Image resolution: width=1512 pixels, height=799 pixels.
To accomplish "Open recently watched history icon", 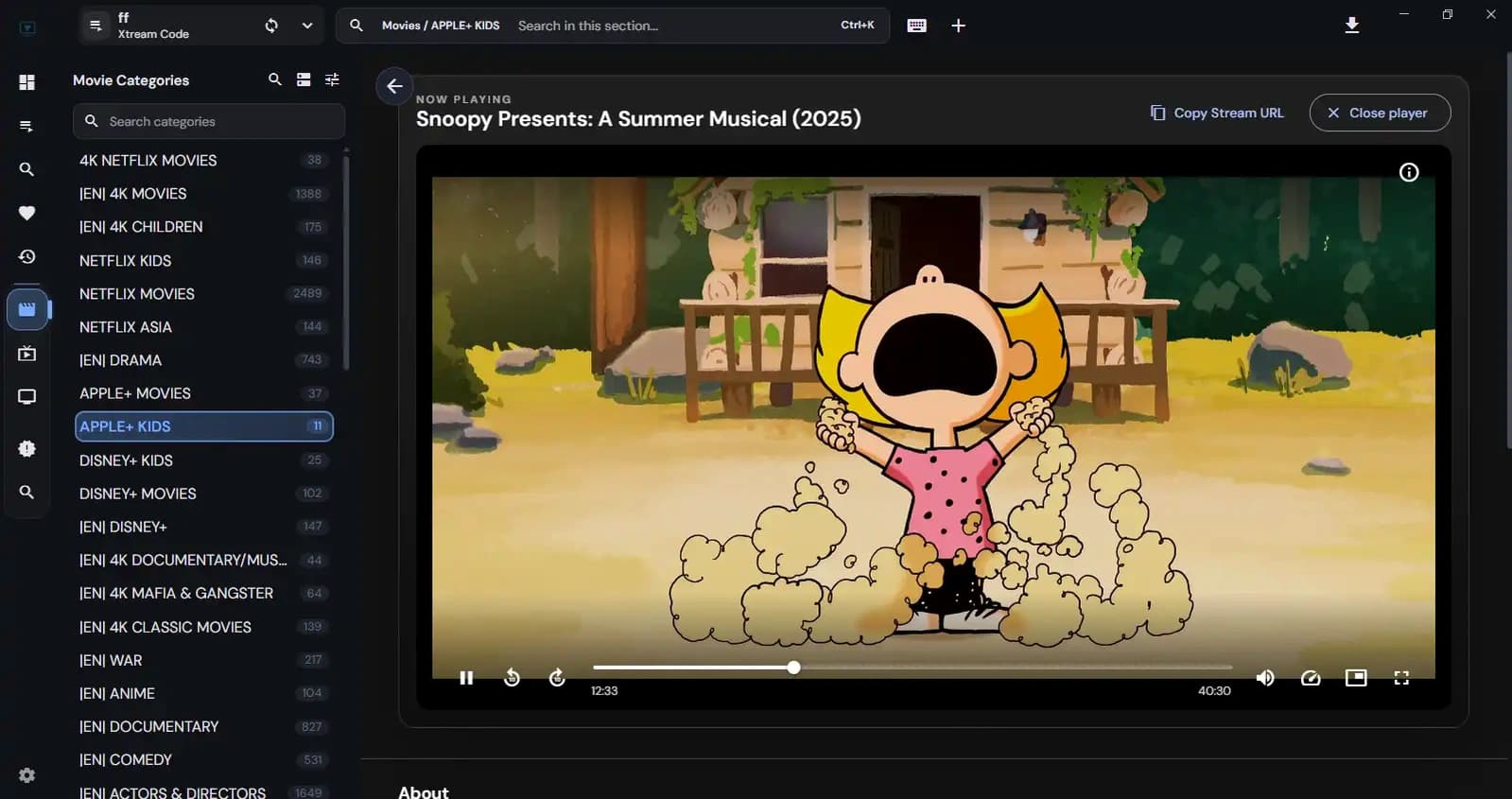I will pyautogui.click(x=26, y=256).
